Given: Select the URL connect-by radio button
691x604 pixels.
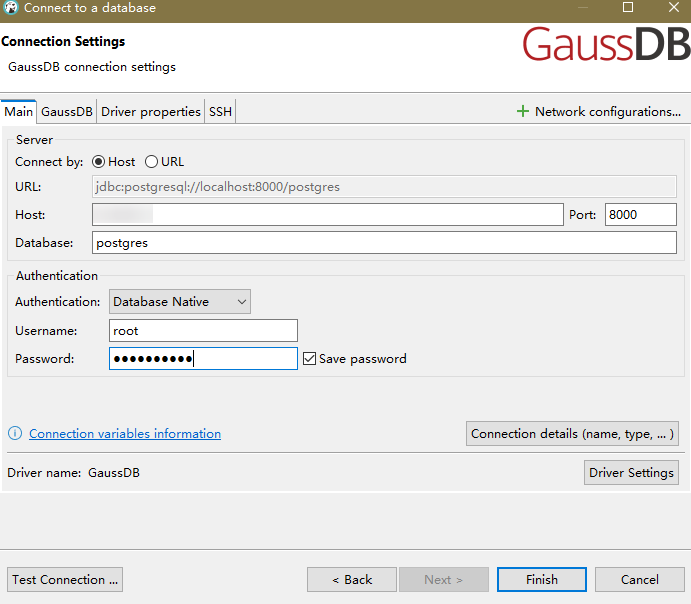Looking at the screenshot, I should pyautogui.click(x=151, y=162).
